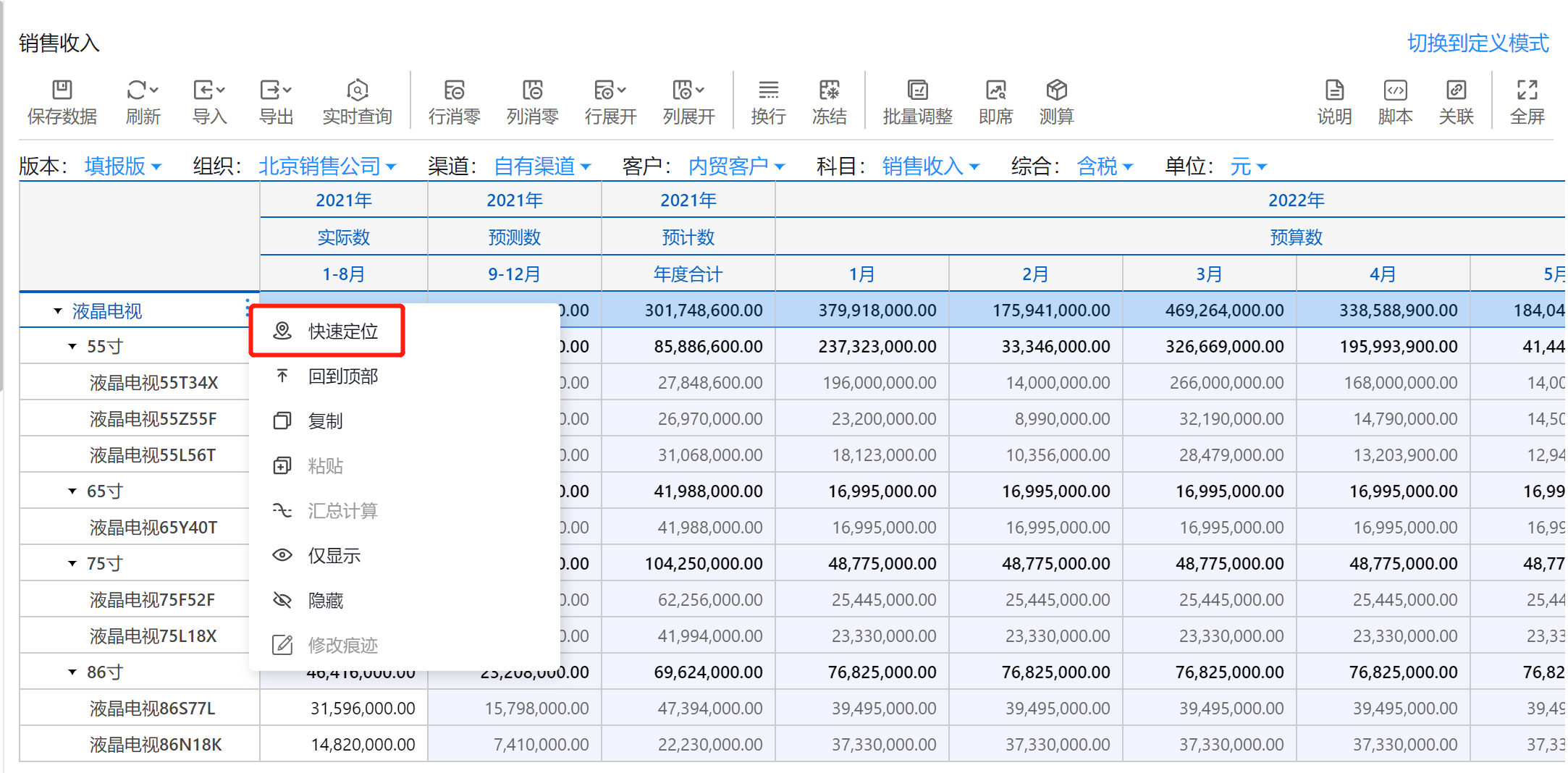
Task: Open the Script (脚本) icon
Action: pos(1395,90)
